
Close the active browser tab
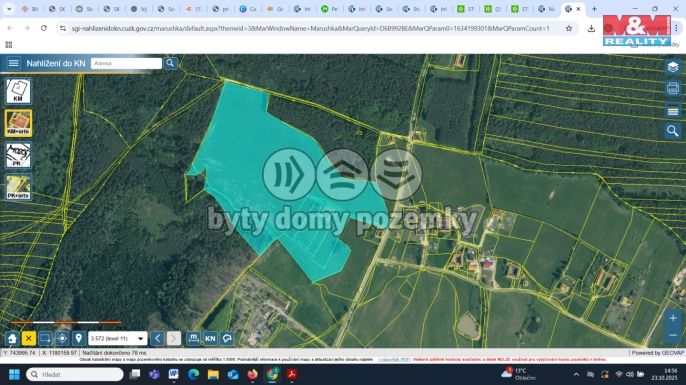[x=578, y=9]
